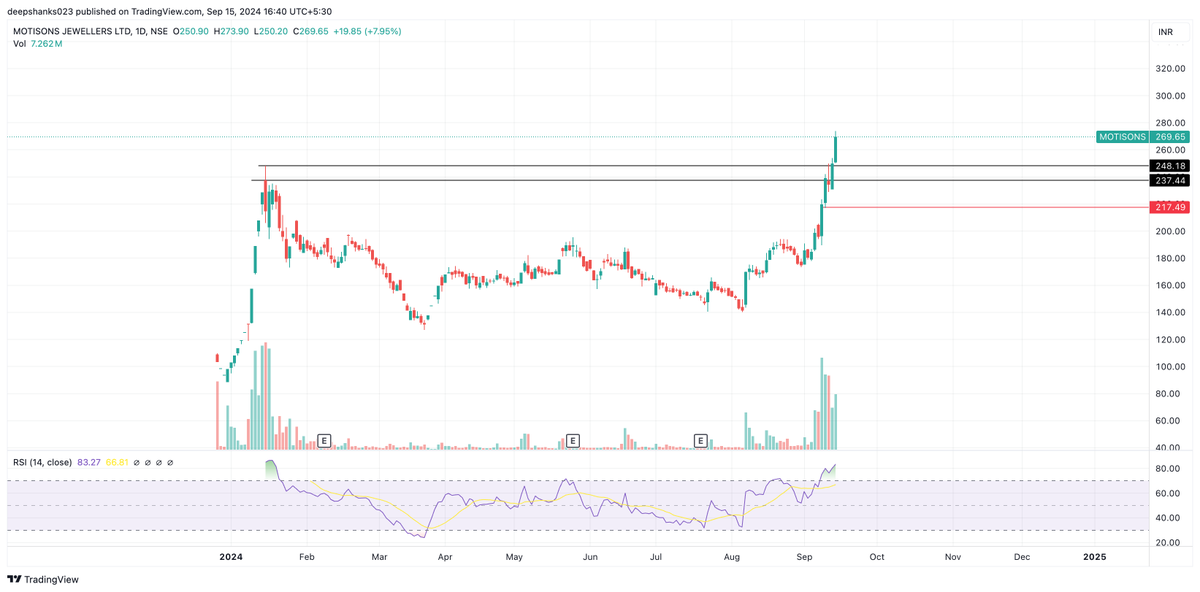Click the E earnings marker under August
The image size is (1200, 592).
(701, 439)
